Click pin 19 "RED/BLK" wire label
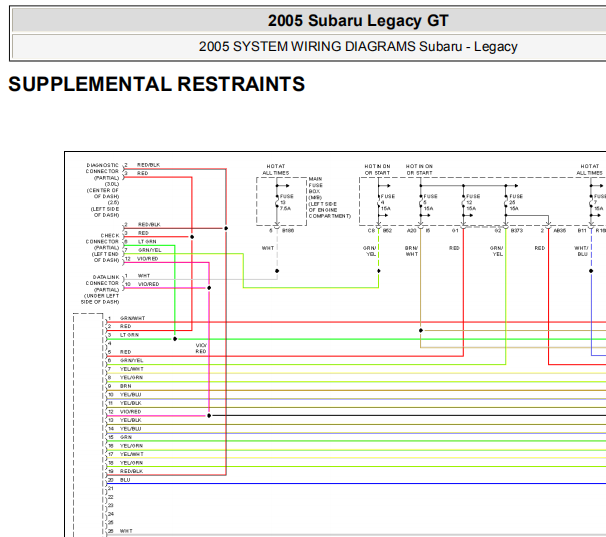This screenshot has height=537, width=606. coord(131,471)
